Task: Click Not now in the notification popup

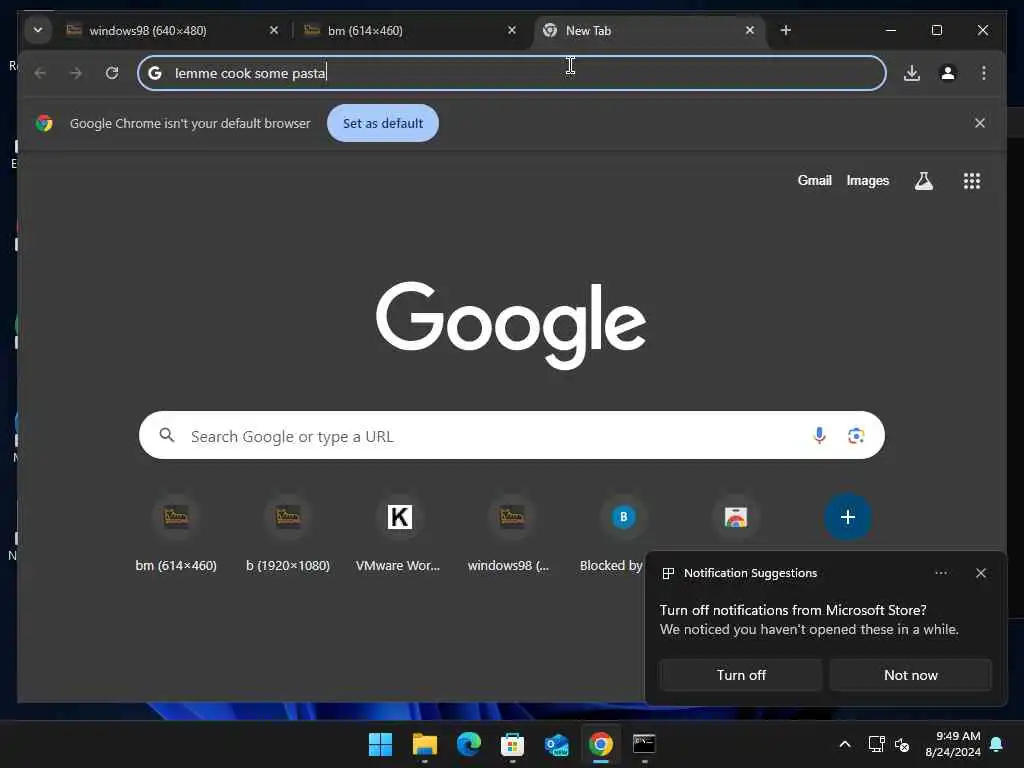Action: (910, 675)
